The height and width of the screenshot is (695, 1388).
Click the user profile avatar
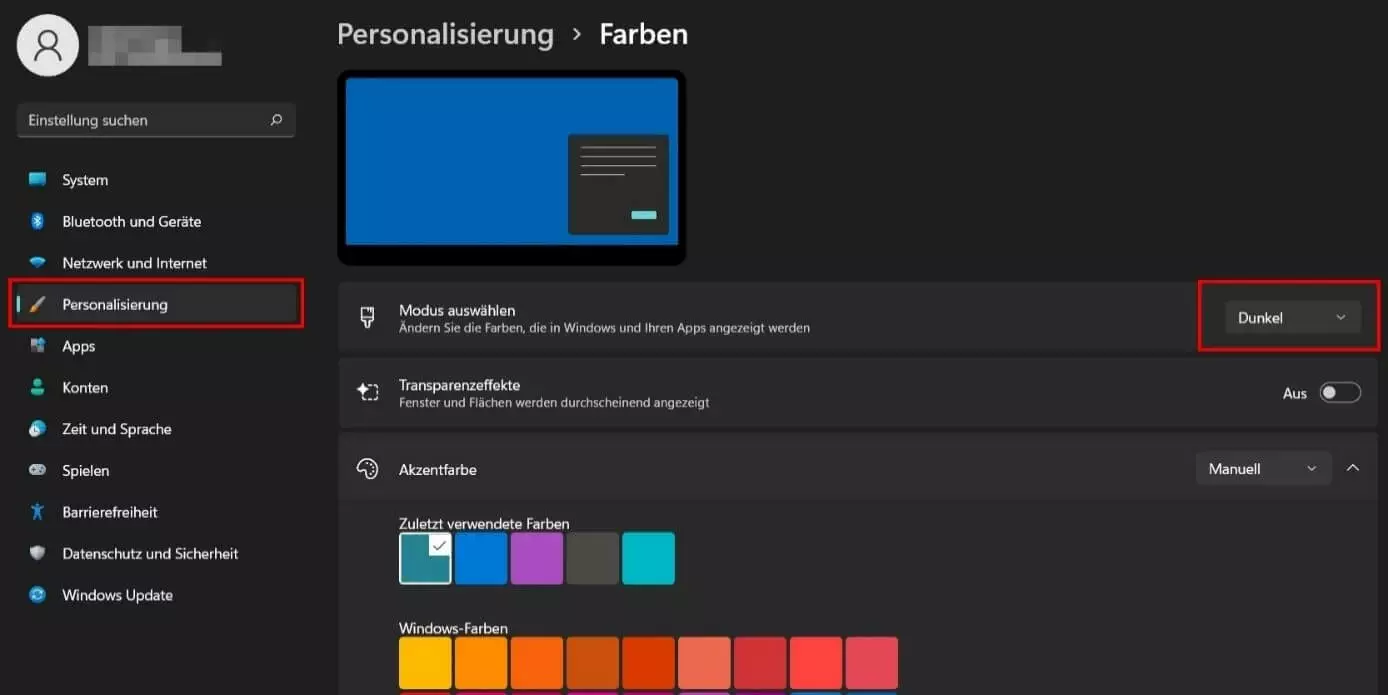coord(48,45)
